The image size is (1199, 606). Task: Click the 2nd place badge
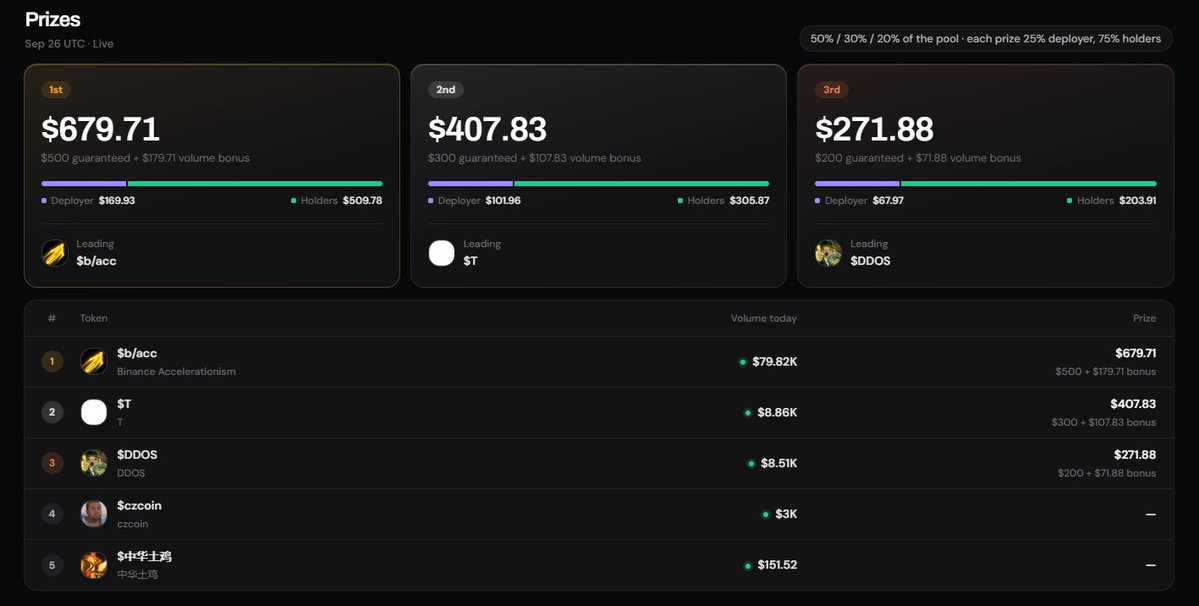coord(446,89)
